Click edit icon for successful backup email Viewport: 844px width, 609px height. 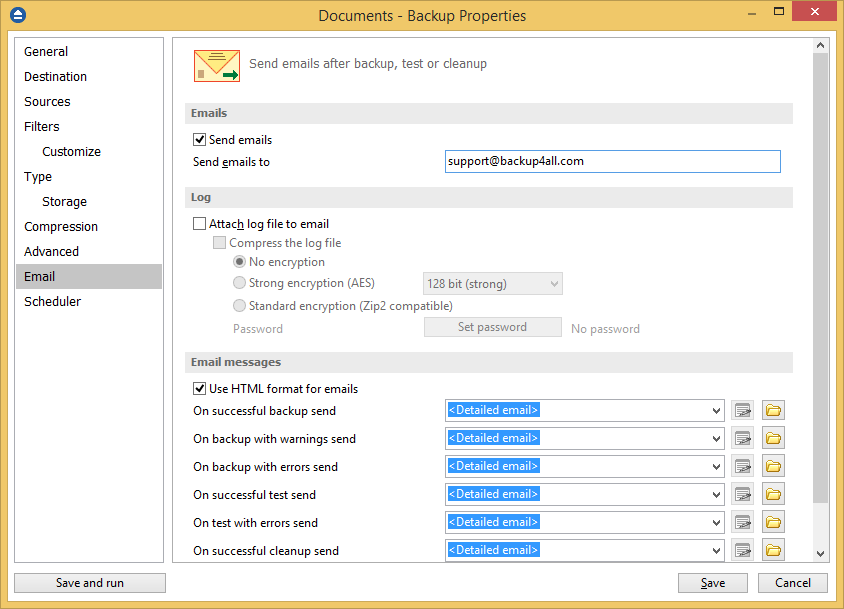tap(742, 410)
